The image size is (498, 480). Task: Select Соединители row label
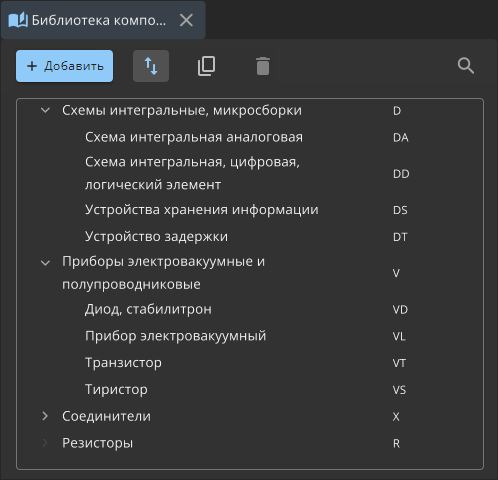pyautogui.click(x=106, y=416)
